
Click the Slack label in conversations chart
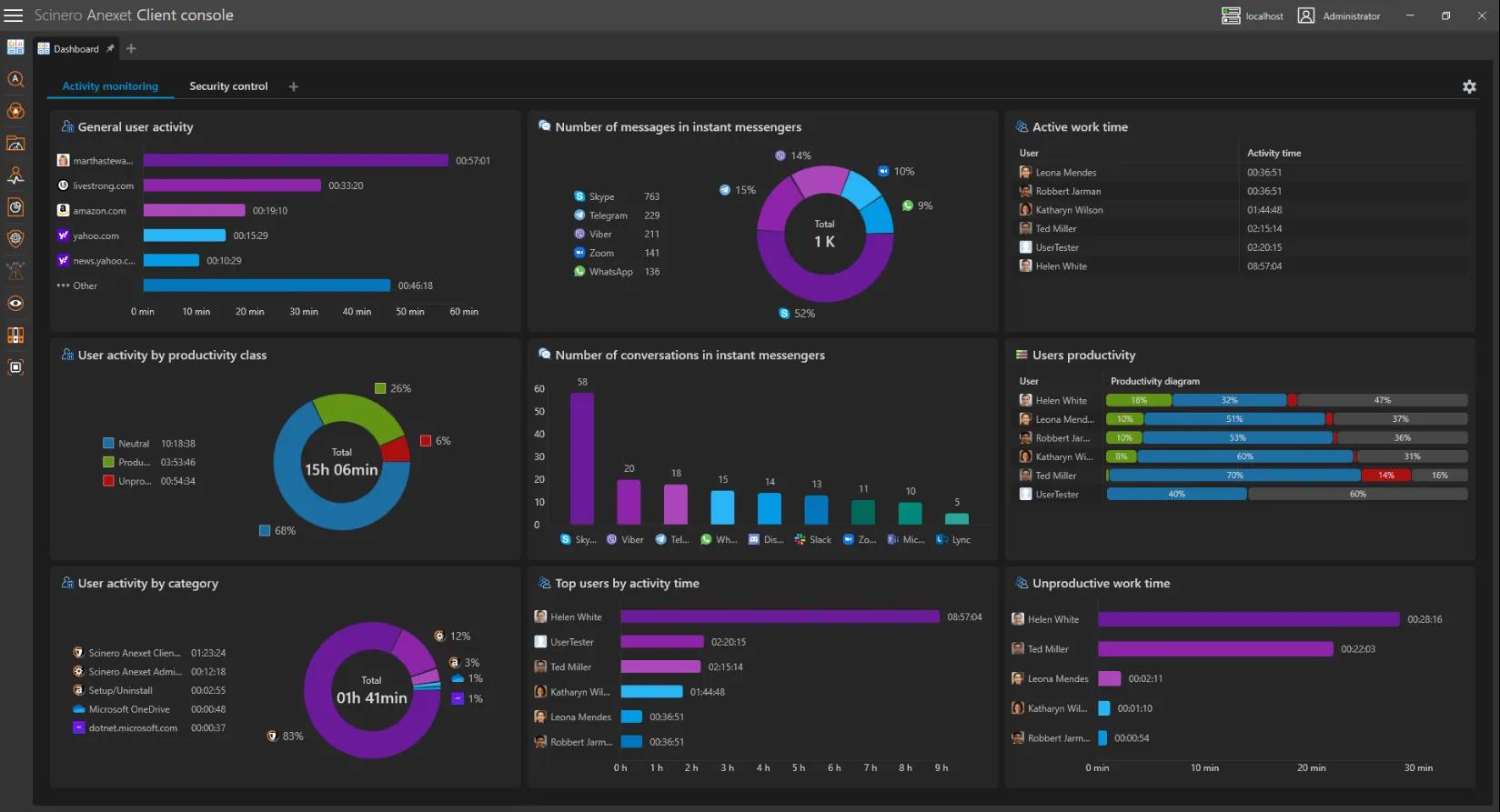820,540
